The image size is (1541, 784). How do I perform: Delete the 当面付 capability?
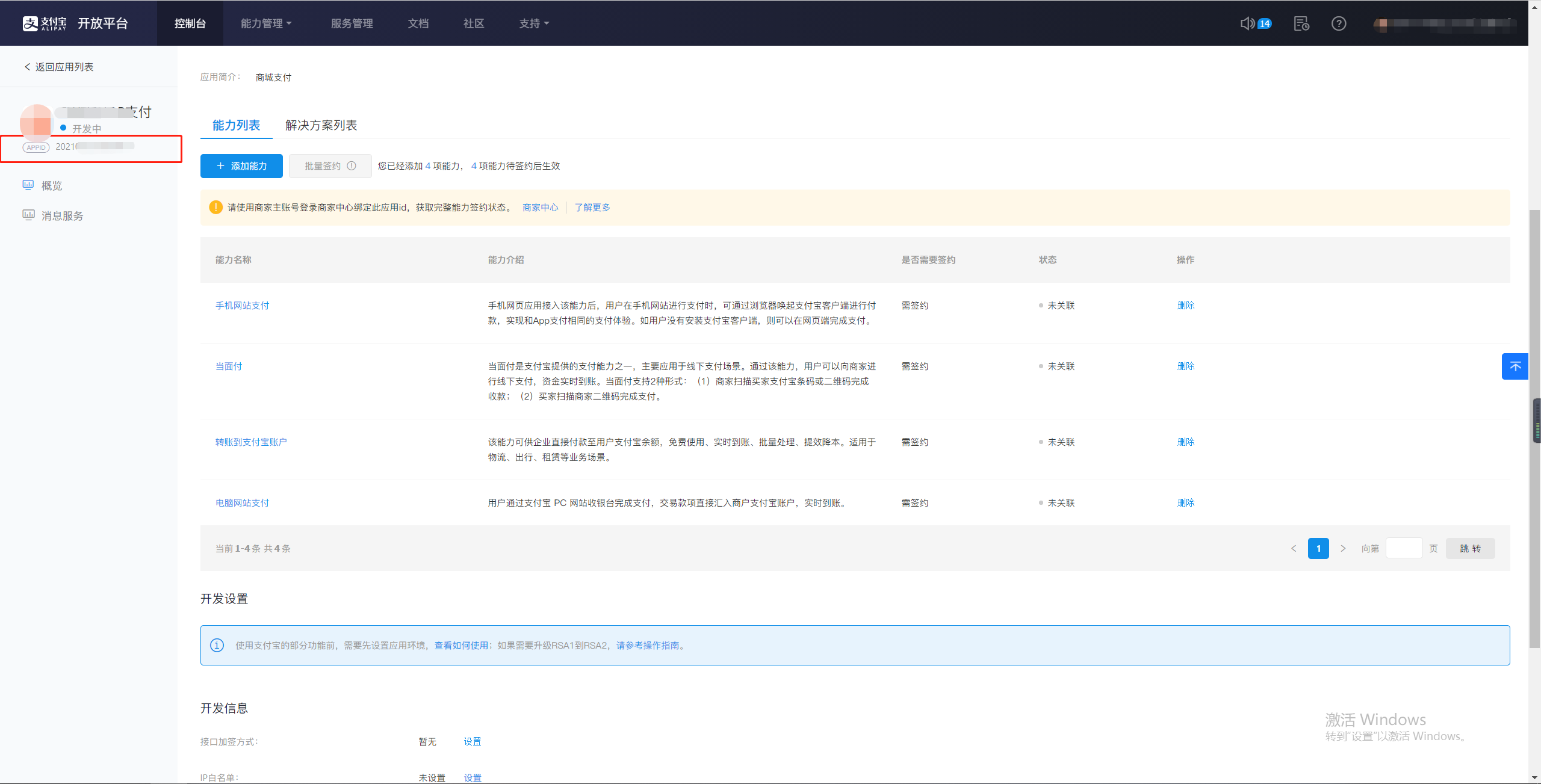click(x=1185, y=366)
